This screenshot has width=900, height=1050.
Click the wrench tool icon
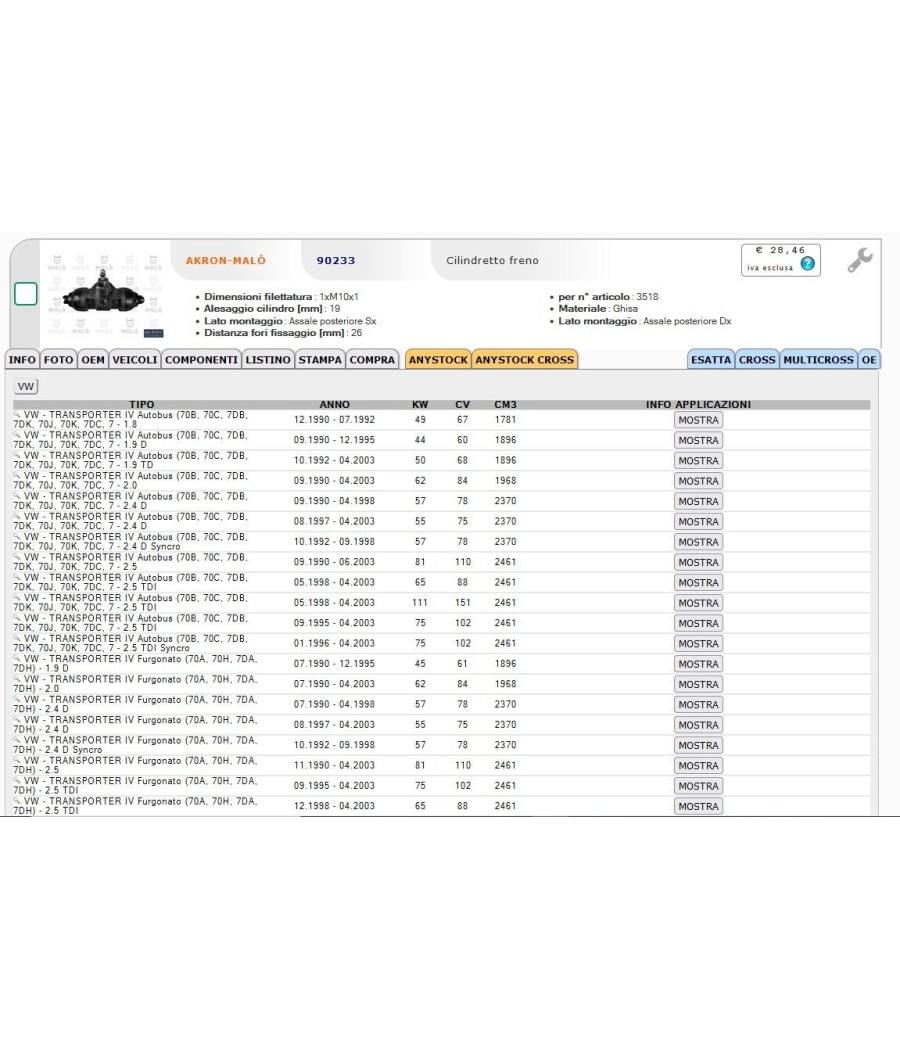pyautogui.click(x=860, y=260)
